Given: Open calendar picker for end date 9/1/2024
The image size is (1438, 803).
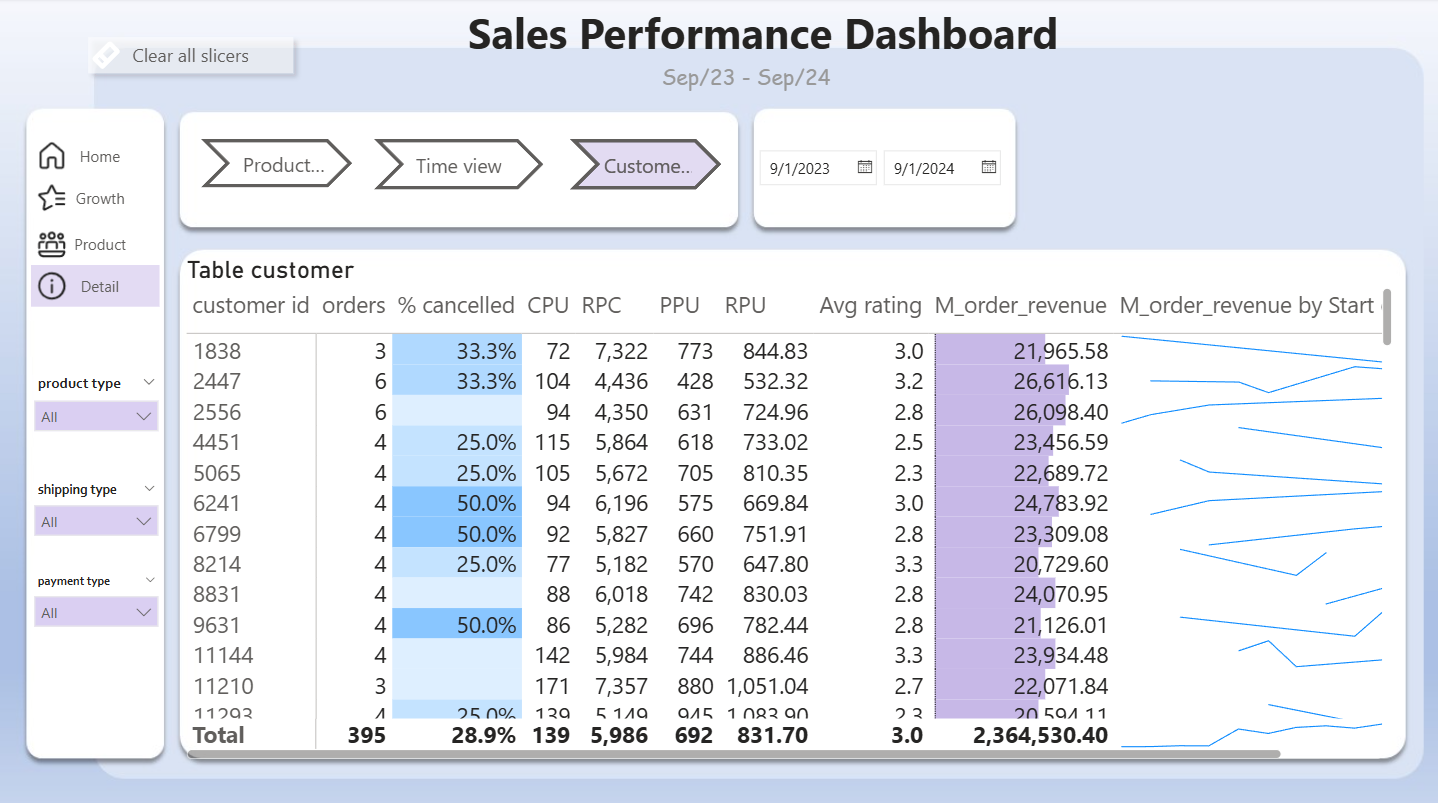Looking at the screenshot, I should (988, 167).
